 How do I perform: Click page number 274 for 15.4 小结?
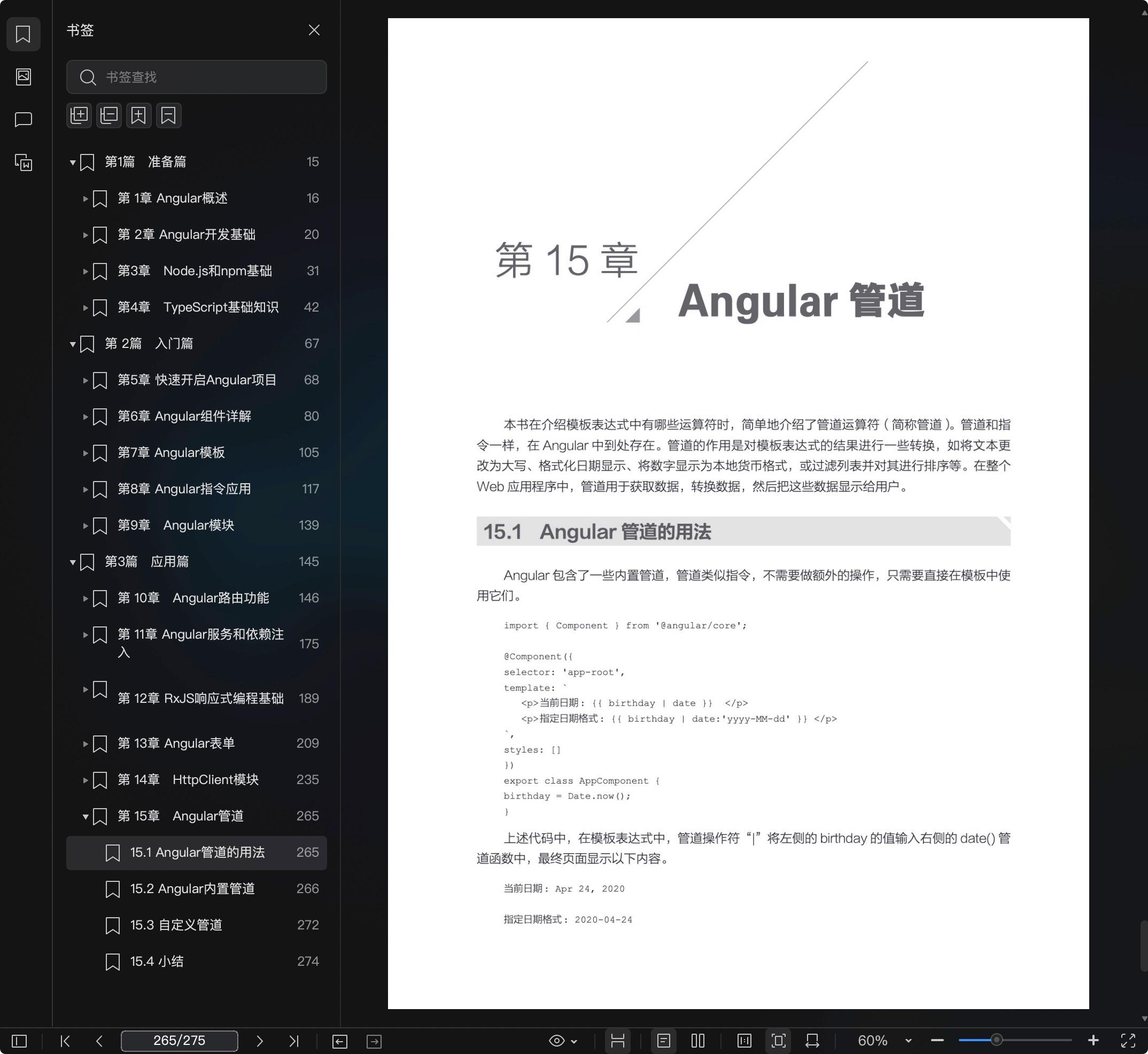click(x=308, y=962)
